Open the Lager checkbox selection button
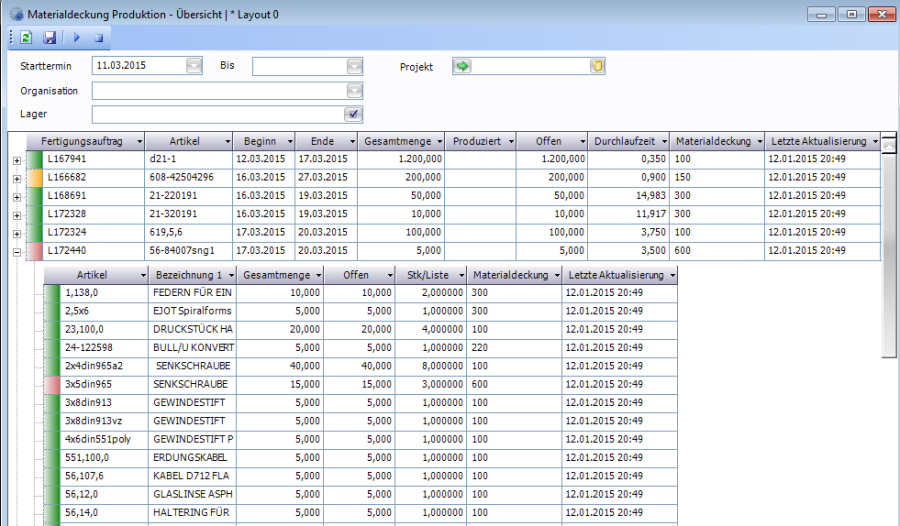This screenshot has width=900, height=526. coord(353,114)
